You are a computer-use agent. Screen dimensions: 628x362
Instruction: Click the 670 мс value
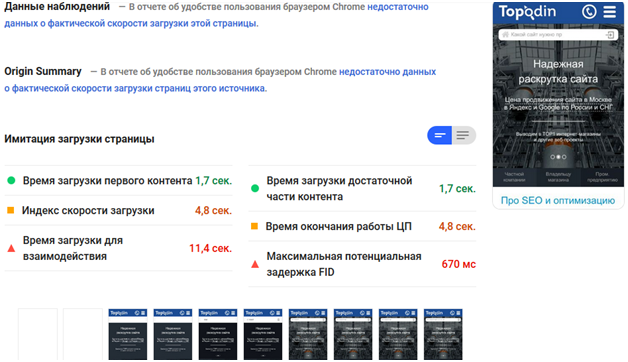[459, 264]
